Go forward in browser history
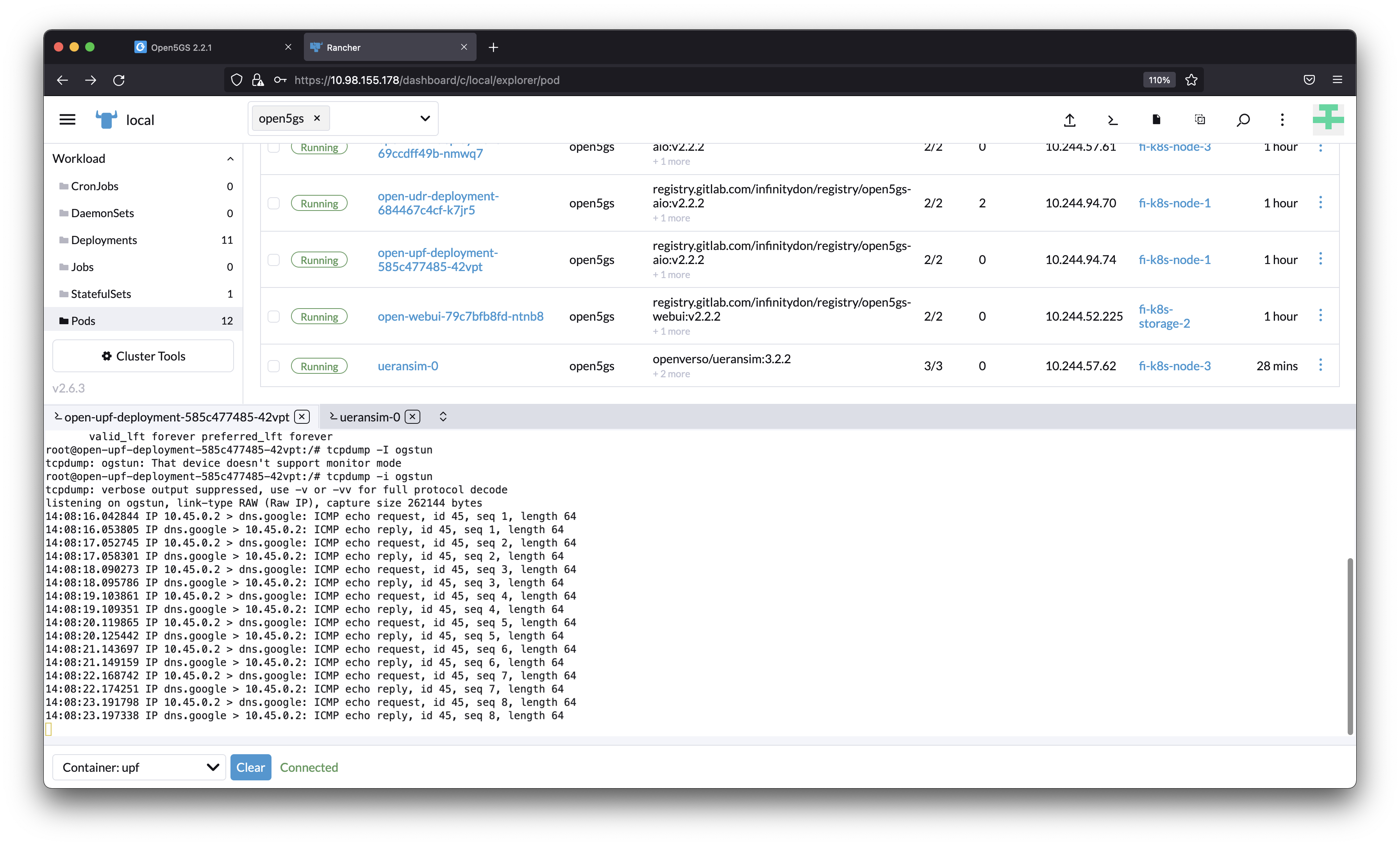Viewport: 1400px width, 846px height. [90, 80]
